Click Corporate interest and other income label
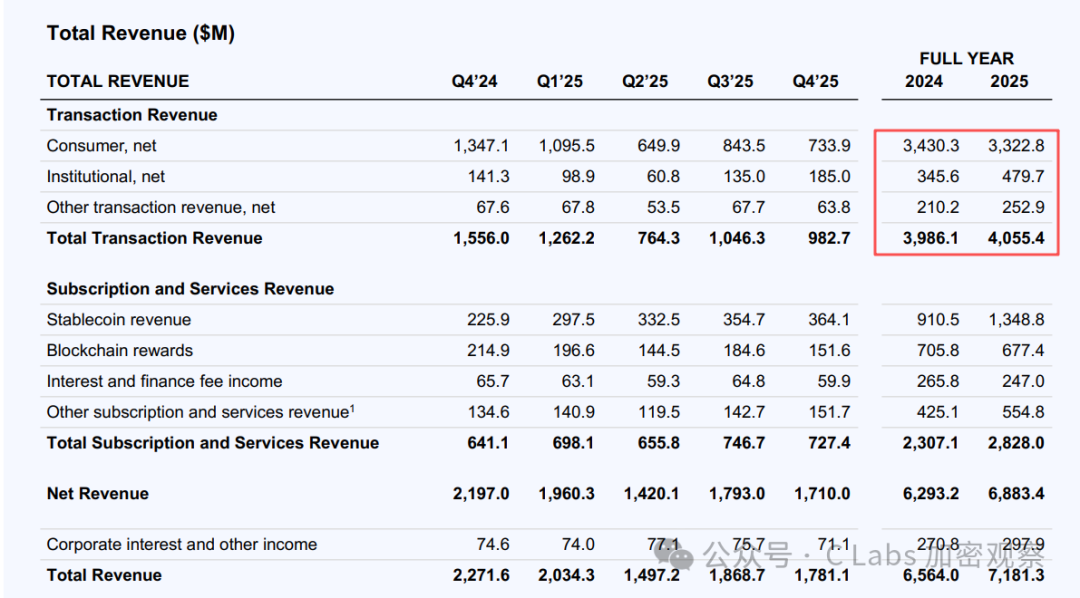 pyautogui.click(x=182, y=545)
